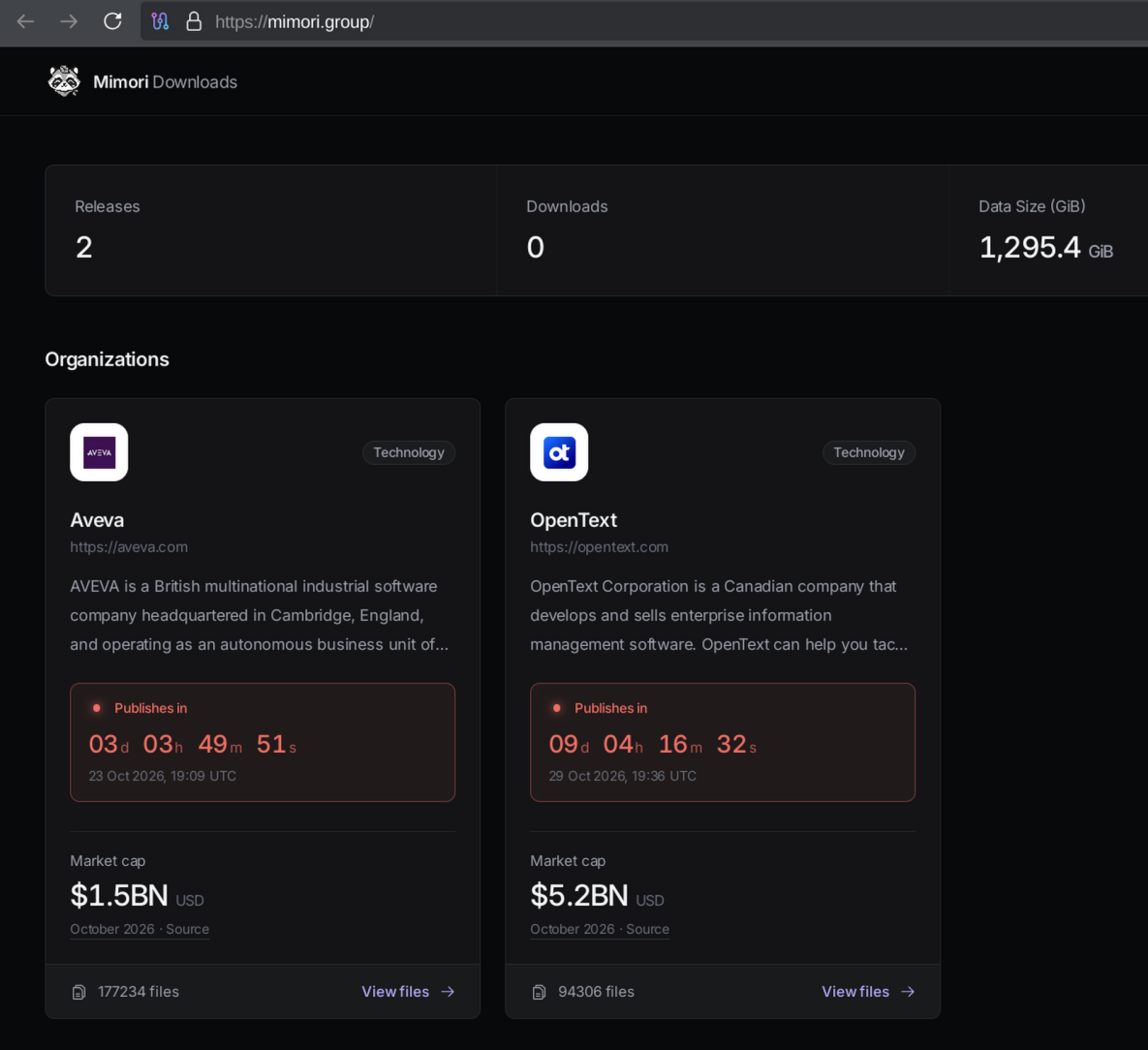Click the 94306 files count
This screenshot has height=1050, width=1148.
(596, 992)
